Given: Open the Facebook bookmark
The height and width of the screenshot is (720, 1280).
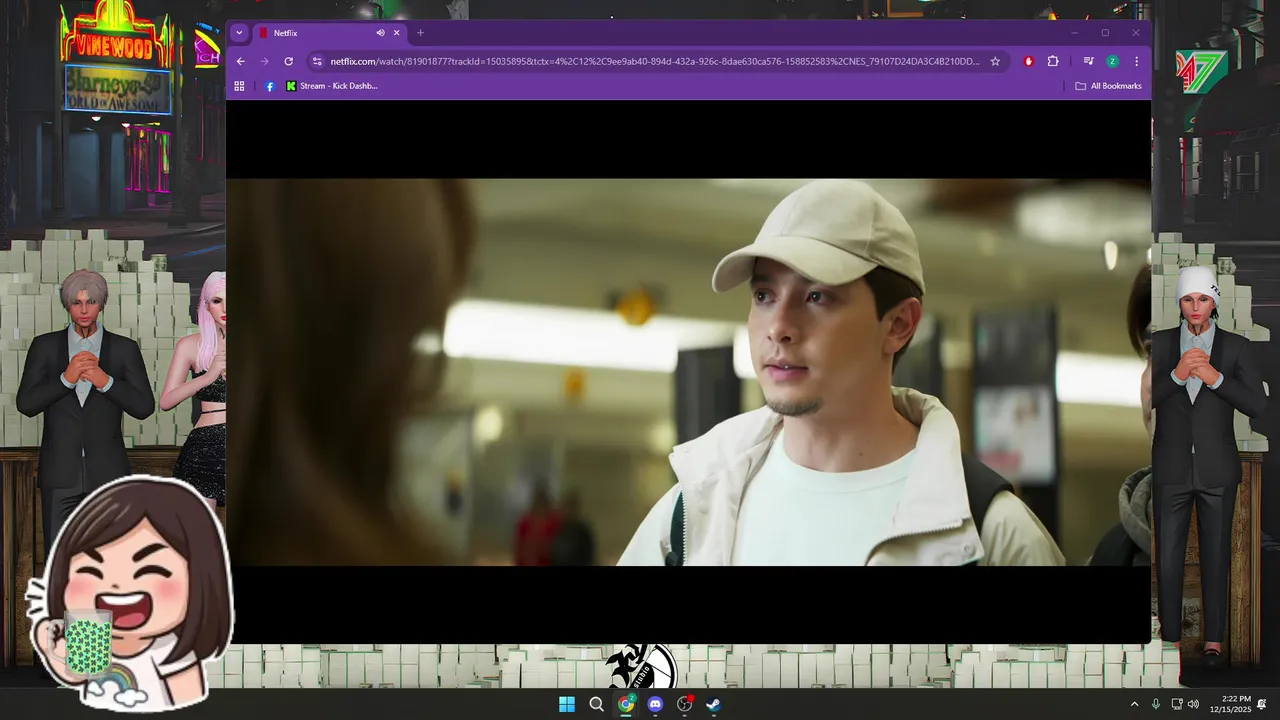Looking at the screenshot, I should 269,86.
